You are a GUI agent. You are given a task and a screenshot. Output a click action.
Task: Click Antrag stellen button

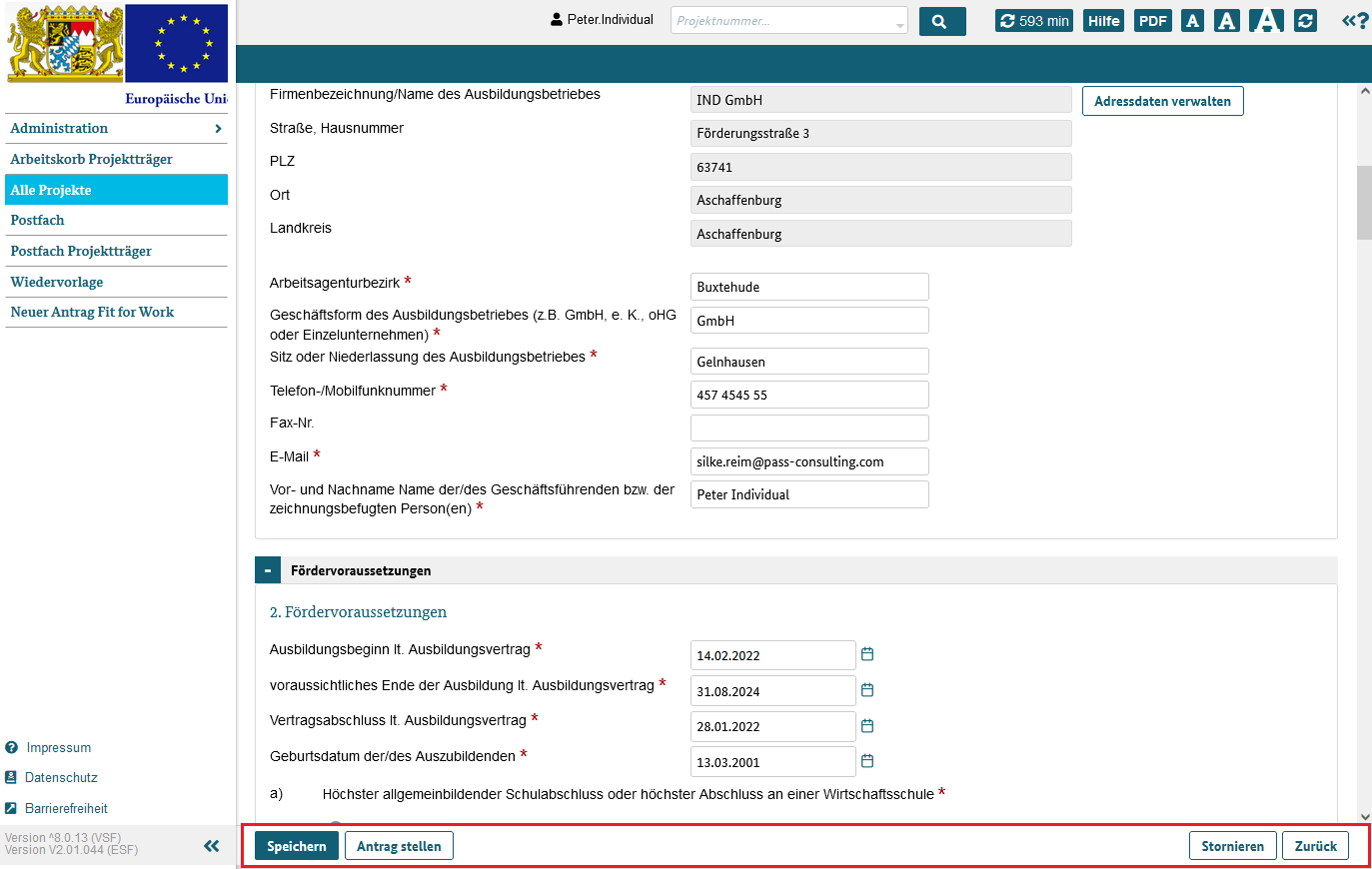(399, 846)
